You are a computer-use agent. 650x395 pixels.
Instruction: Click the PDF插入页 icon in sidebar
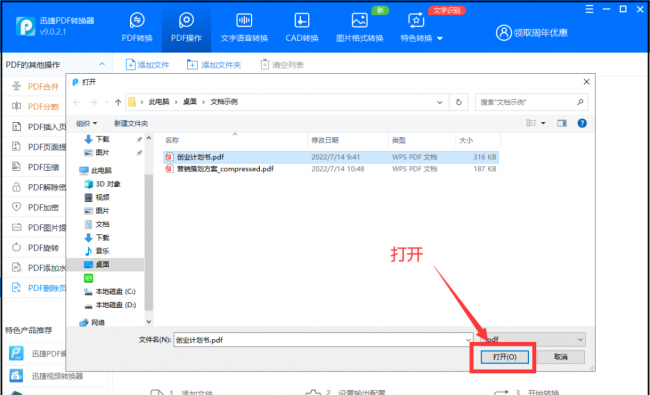click(16, 126)
